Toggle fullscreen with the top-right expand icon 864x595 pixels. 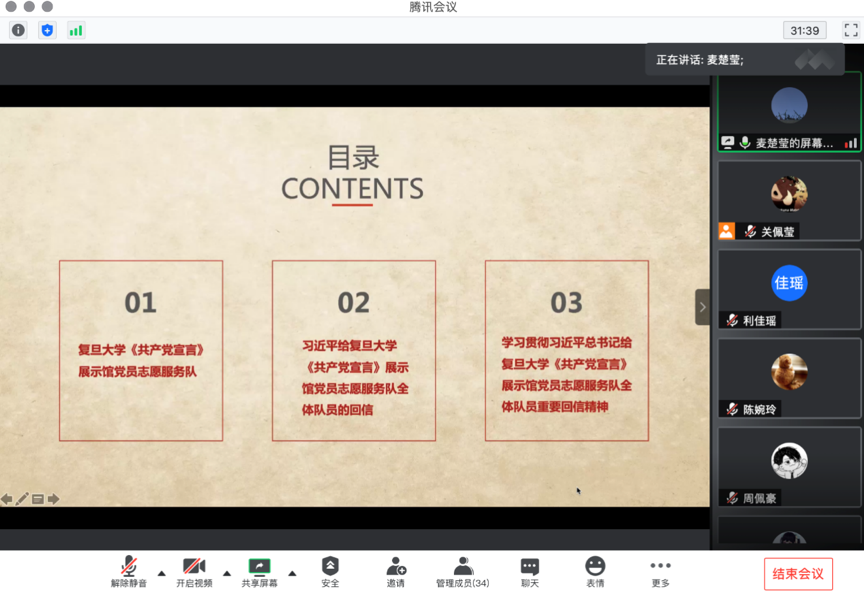coord(851,30)
